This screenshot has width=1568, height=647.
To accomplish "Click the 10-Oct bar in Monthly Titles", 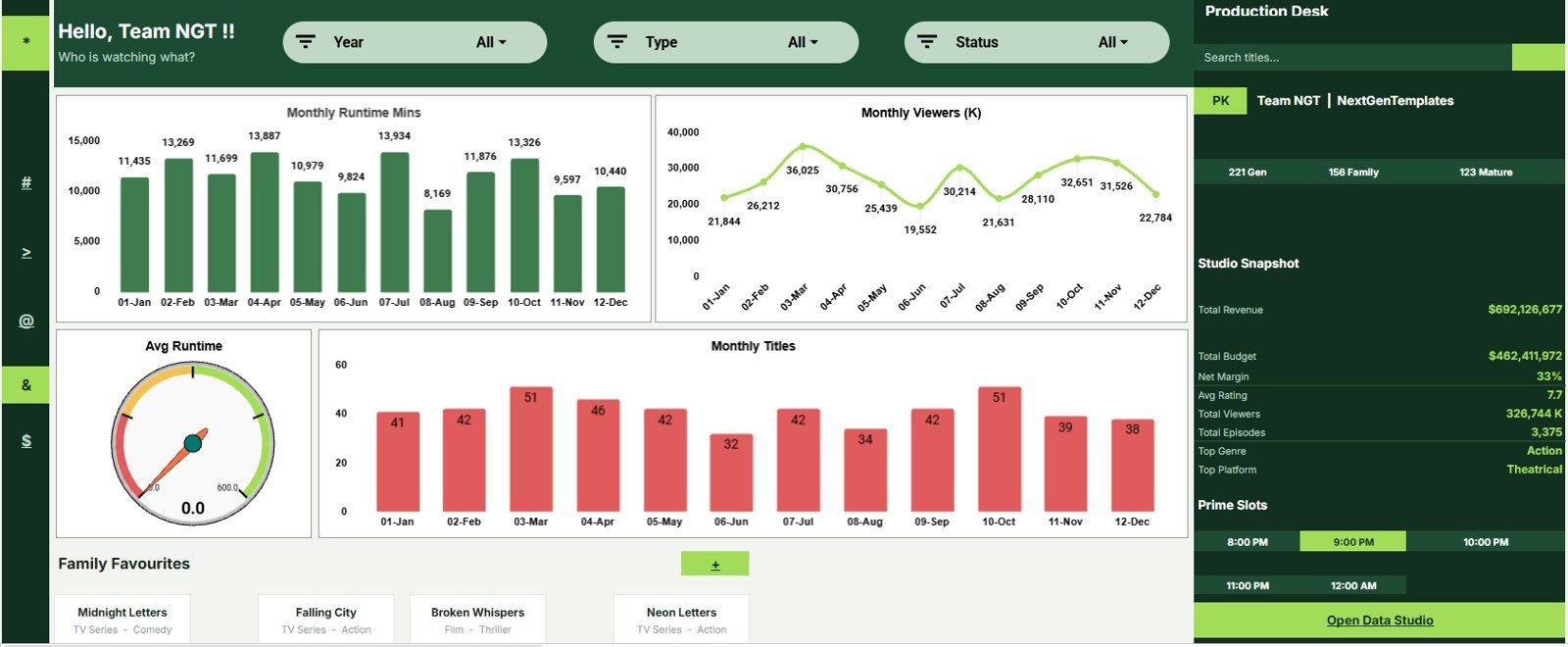I will pos(999,449).
